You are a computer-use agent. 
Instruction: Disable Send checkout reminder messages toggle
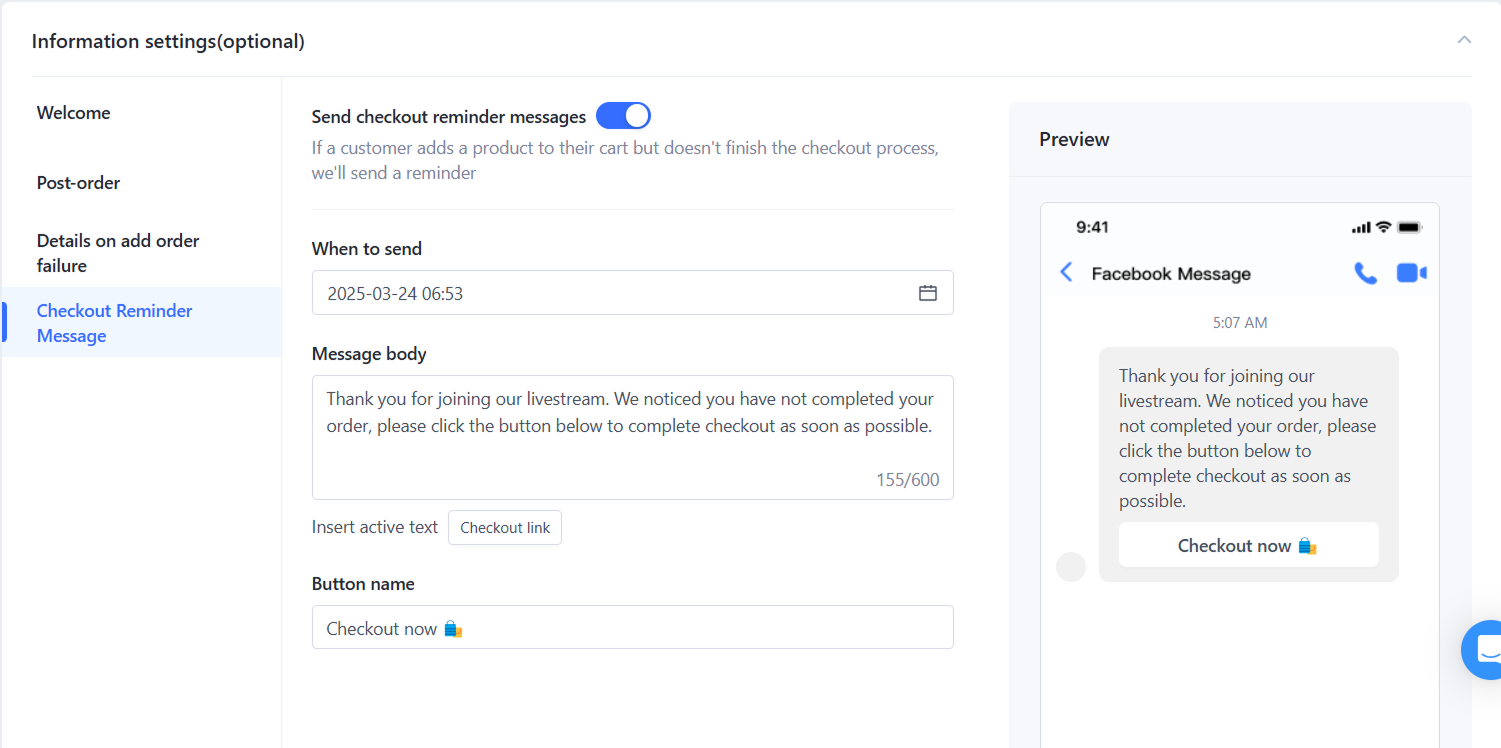click(x=623, y=116)
